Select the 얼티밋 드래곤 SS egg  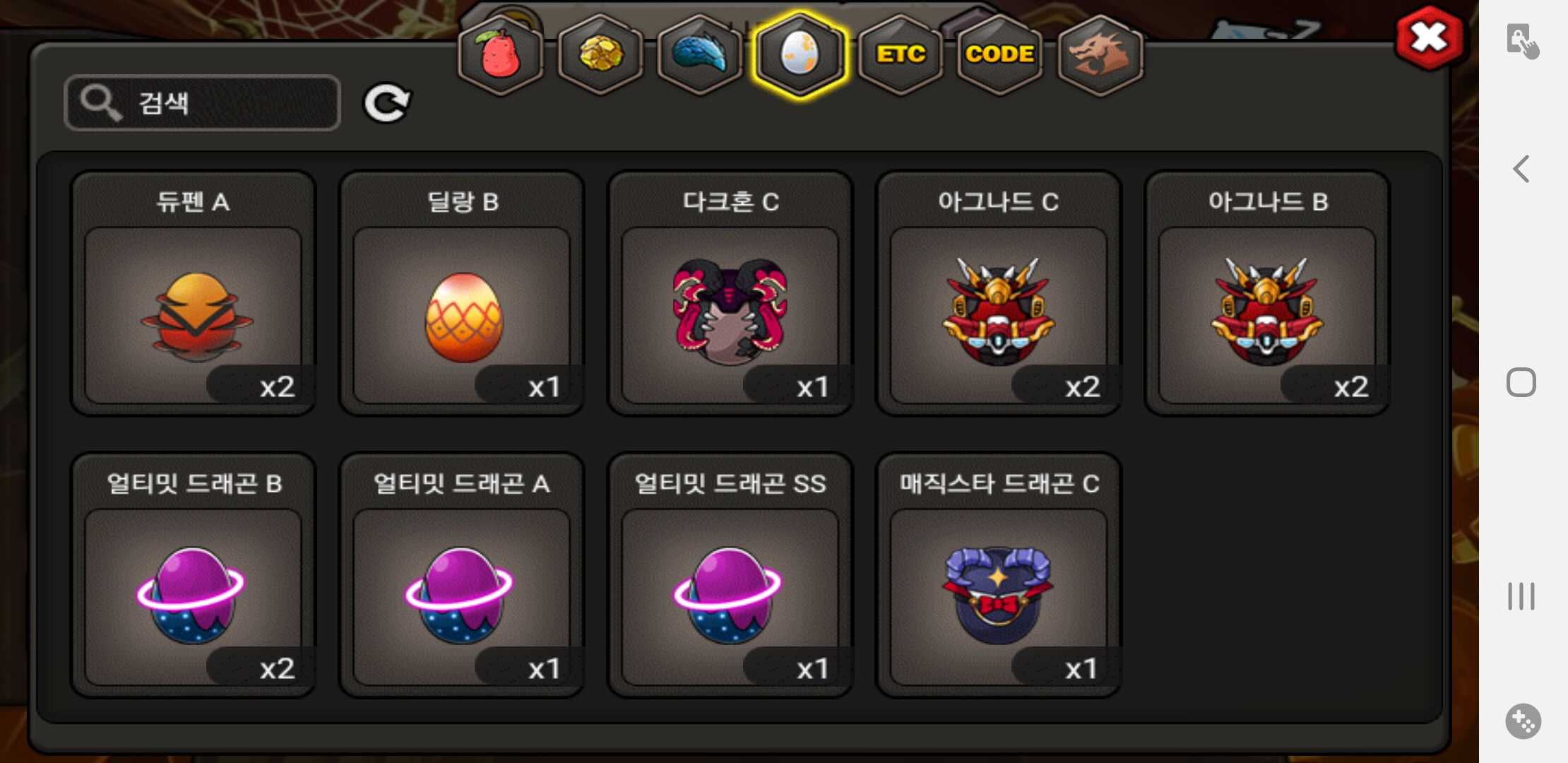pyautogui.click(x=730, y=575)
